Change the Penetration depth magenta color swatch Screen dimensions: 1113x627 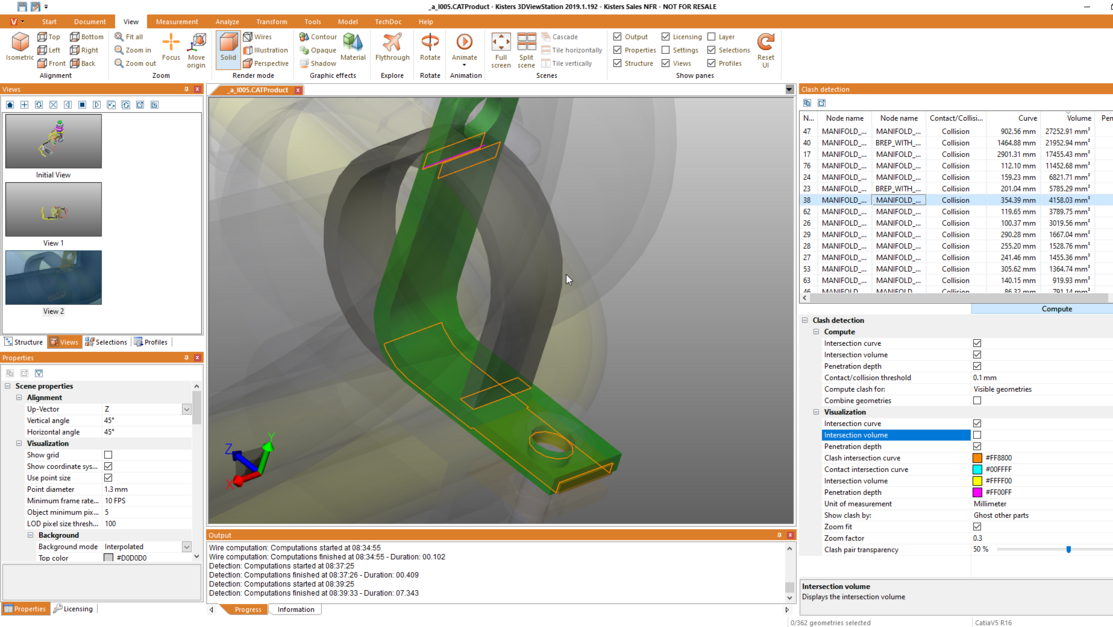tap(977, 492)
